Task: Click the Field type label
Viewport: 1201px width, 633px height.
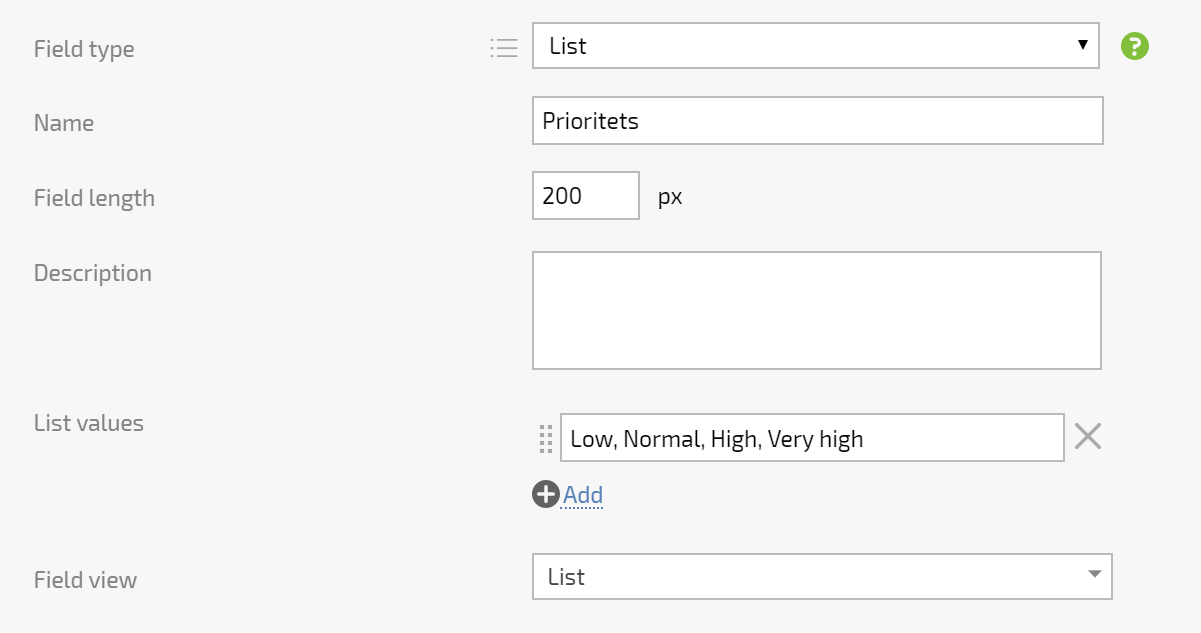Action: tap(84, 49)
